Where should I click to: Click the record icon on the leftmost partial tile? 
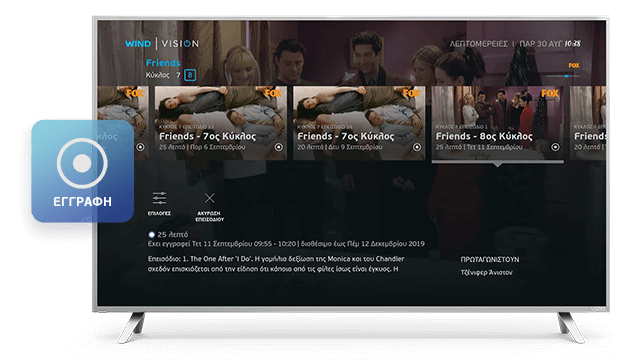click(140, 147)
